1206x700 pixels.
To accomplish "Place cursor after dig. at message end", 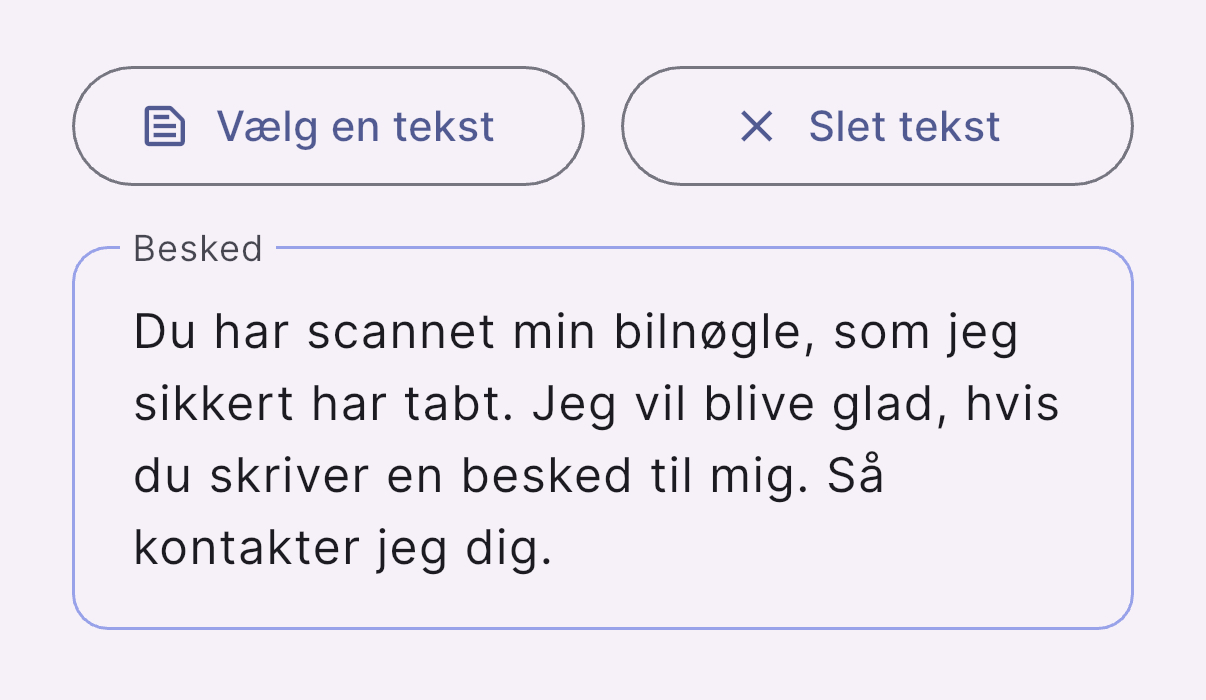I will point(553,550).
